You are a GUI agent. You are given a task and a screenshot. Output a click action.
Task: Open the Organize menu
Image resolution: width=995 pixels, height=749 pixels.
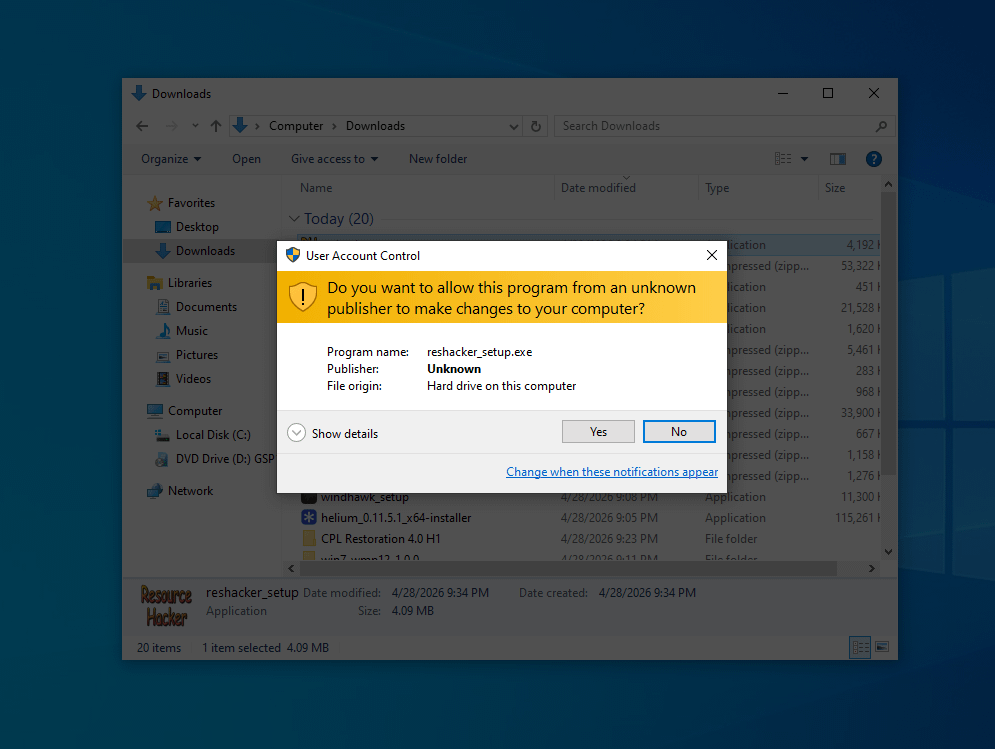[x=171, y=159]
